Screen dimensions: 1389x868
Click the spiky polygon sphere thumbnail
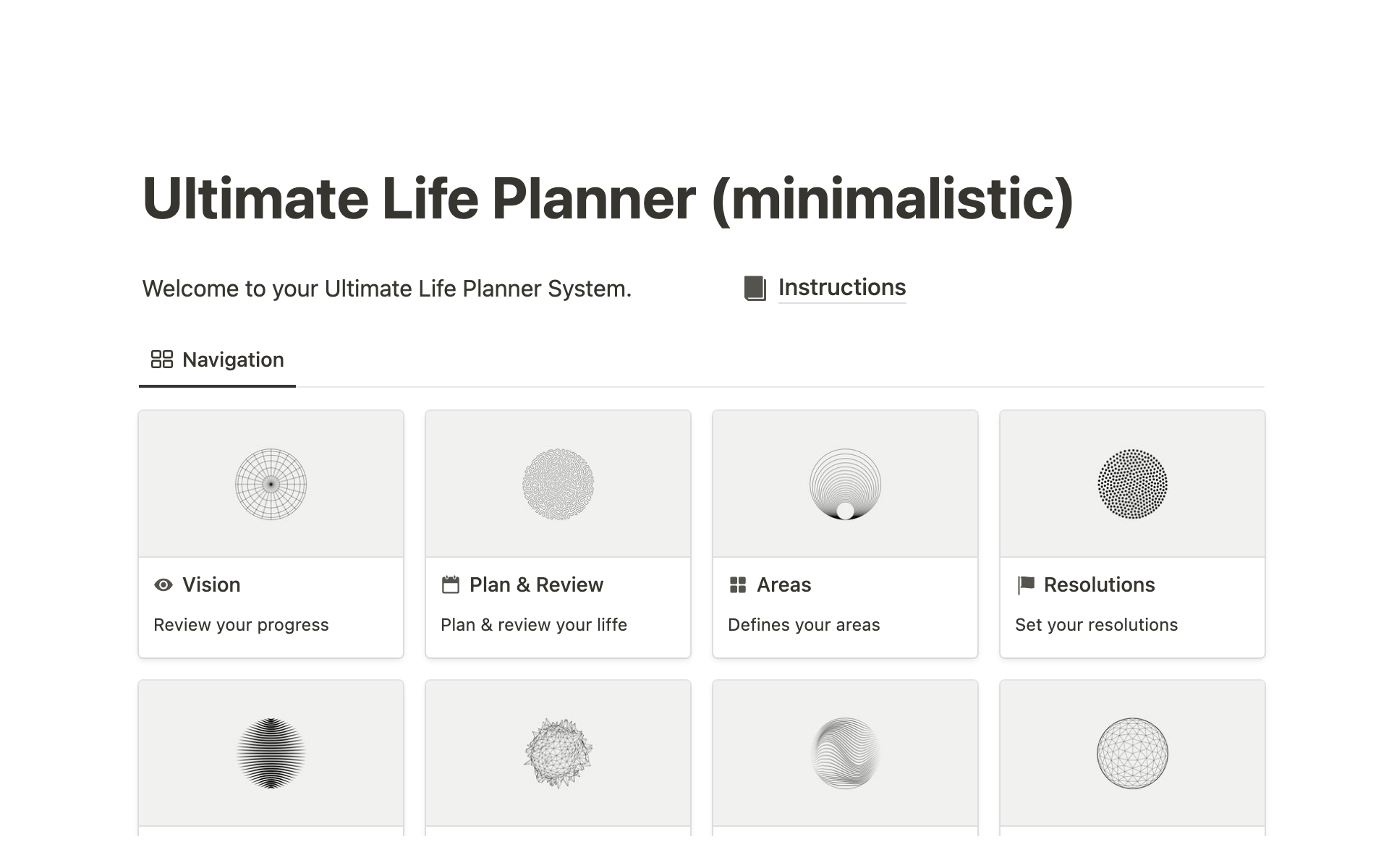pos(558,752)
